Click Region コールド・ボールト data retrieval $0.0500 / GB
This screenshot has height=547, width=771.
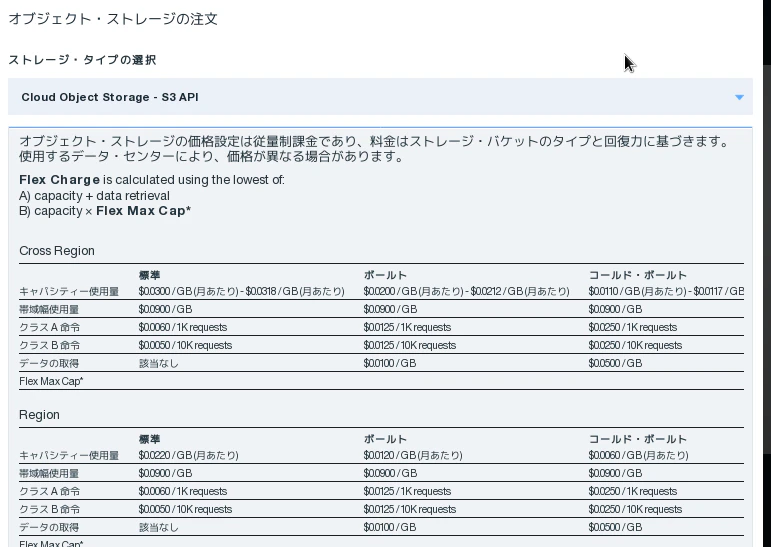tap(615, 527)
